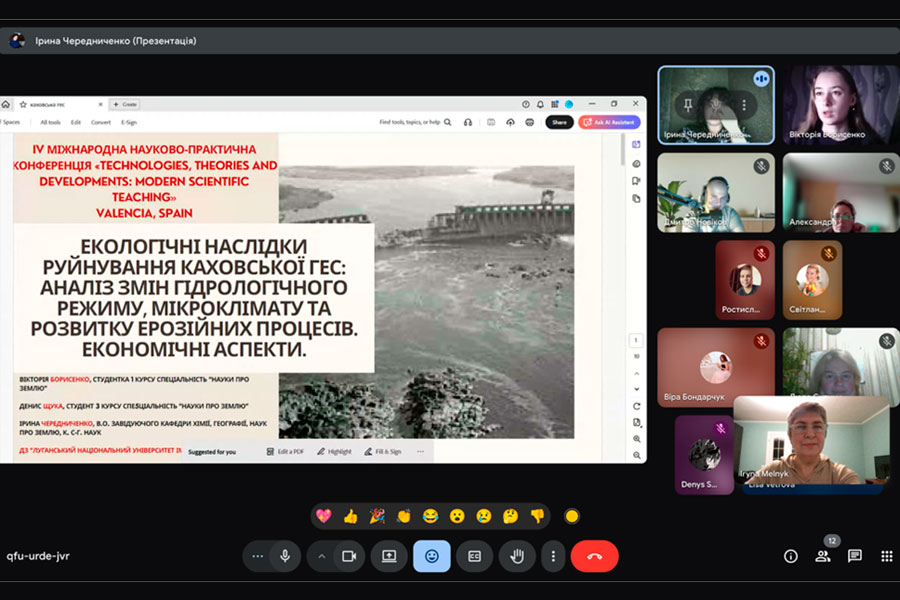900x600 pixels.
Task: Go to next page with down chevron
Action: [636, 389]
